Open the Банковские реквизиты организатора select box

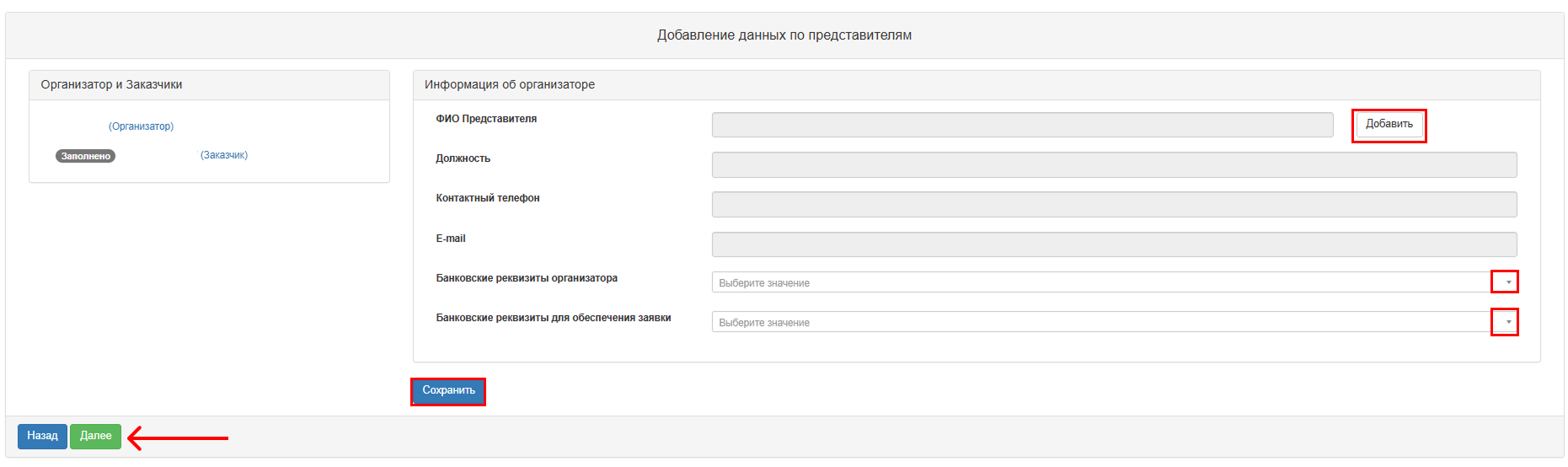pos(1114,282)
